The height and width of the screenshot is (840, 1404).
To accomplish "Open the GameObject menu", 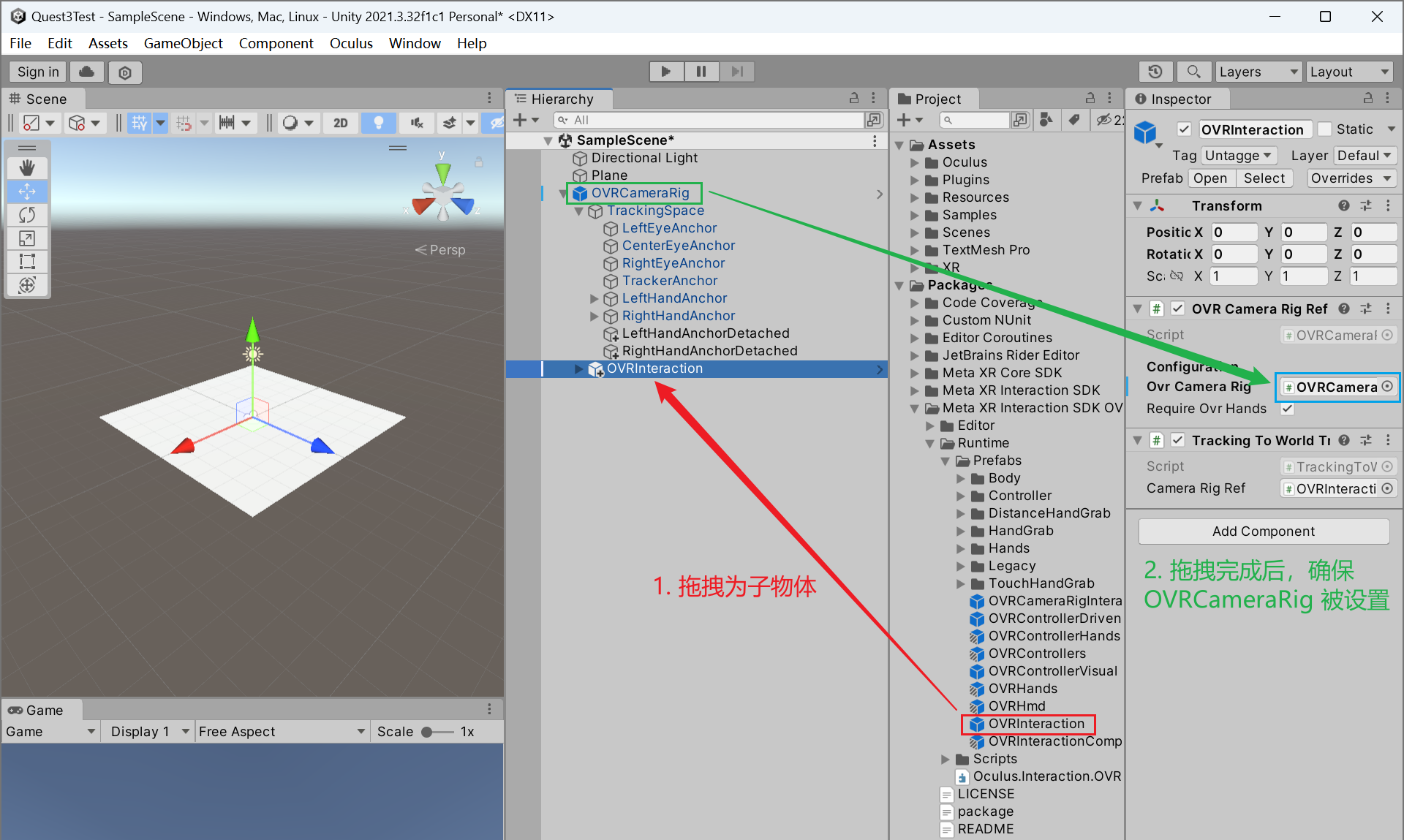I will click(x=183, y=43).
